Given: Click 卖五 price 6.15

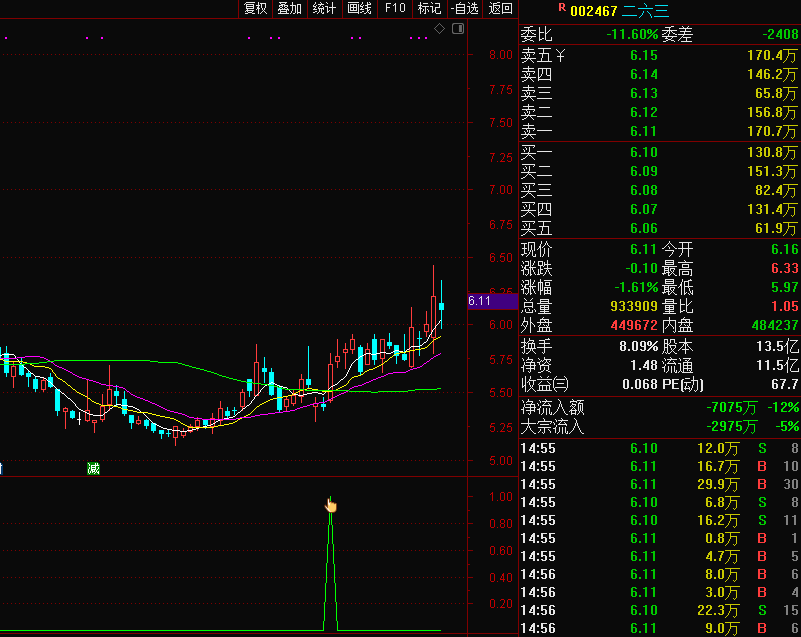Looking at the screenshot, I should 644,55.
